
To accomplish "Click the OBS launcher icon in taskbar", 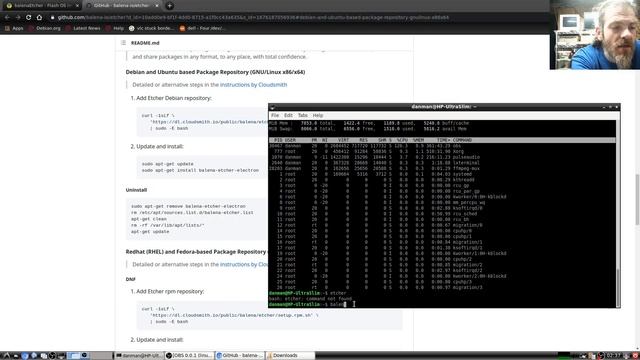I will point(52,356).
